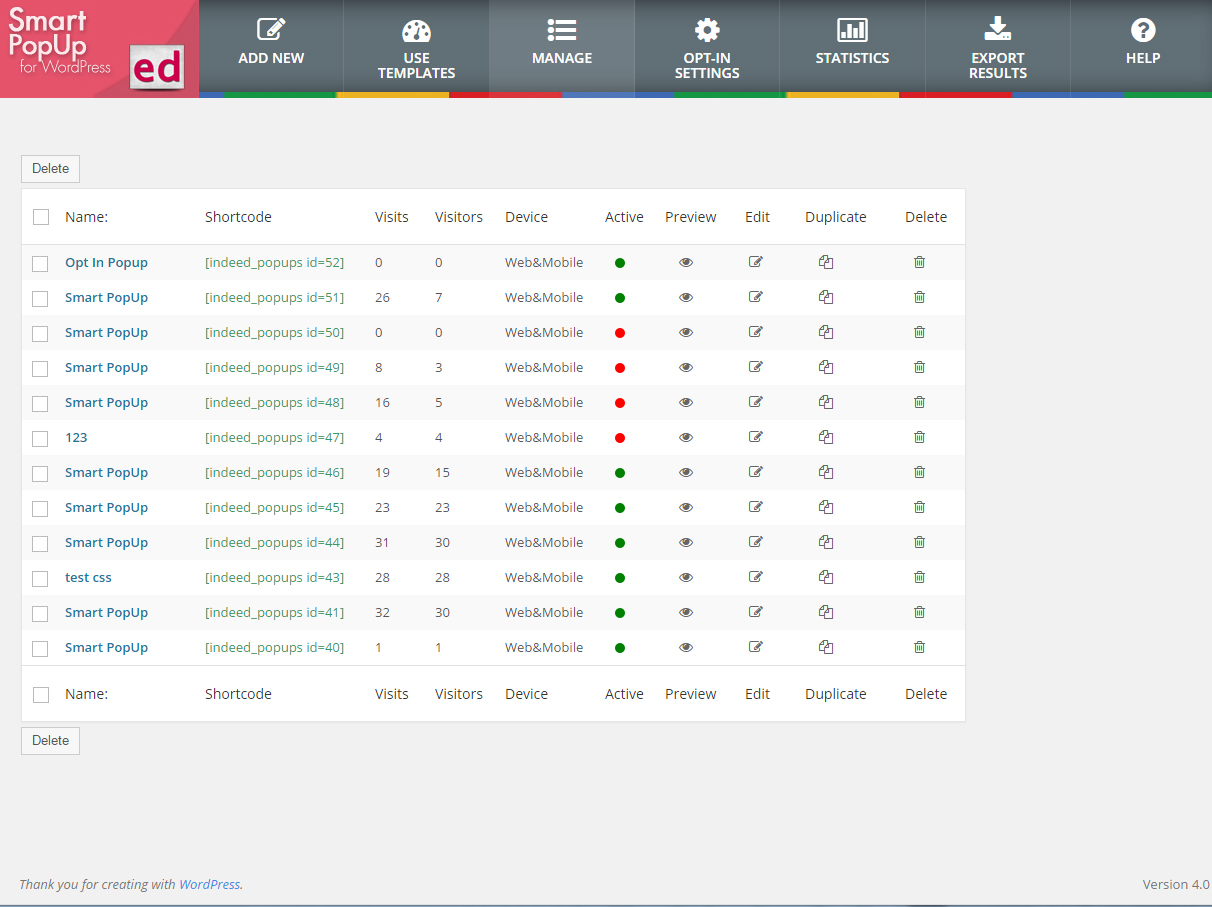Open the Use Templates section
Viewport: 1212px width, 907px height.
click(x=416, y=48)
